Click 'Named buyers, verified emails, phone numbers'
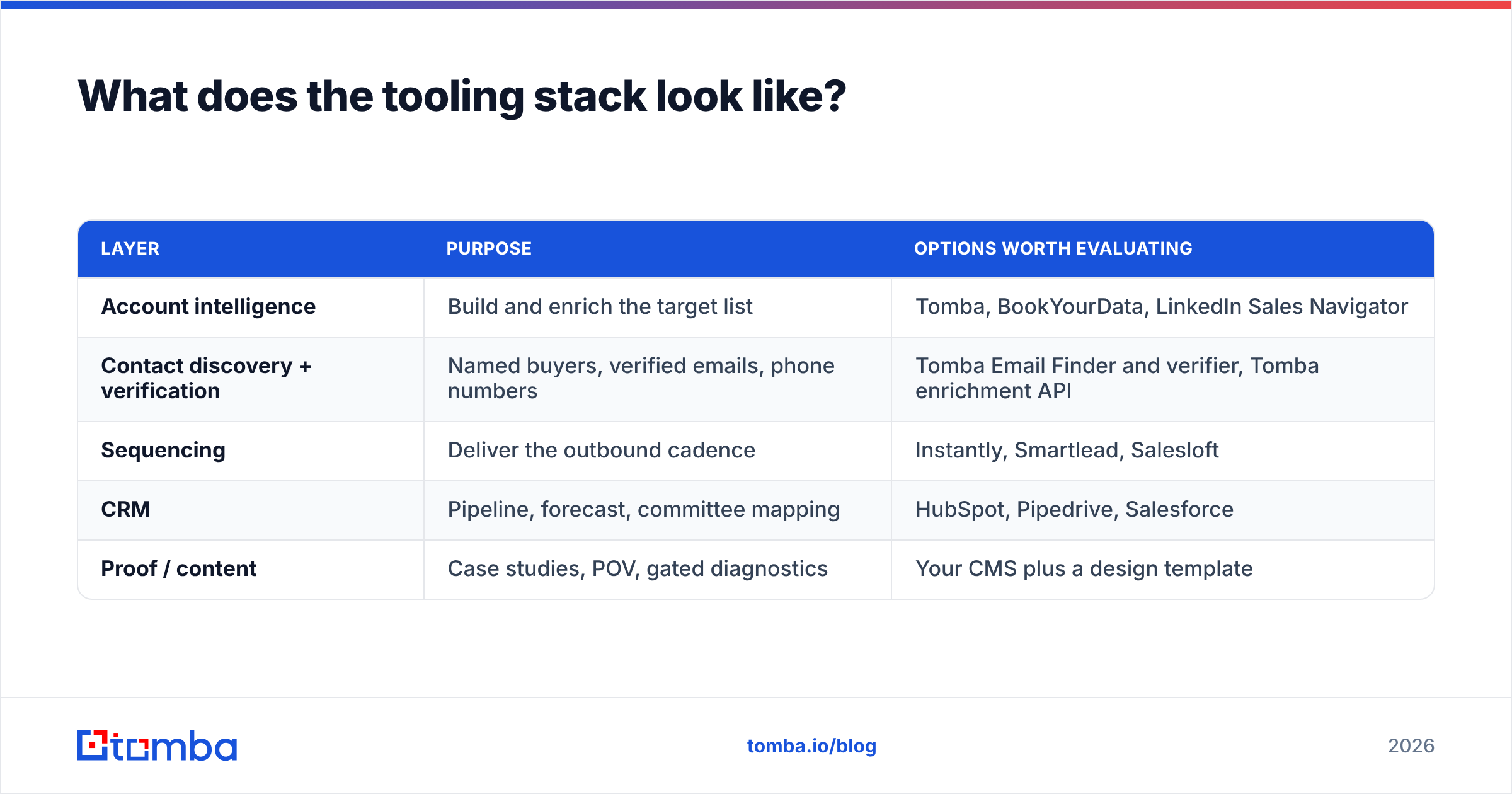 pos(641,378)
